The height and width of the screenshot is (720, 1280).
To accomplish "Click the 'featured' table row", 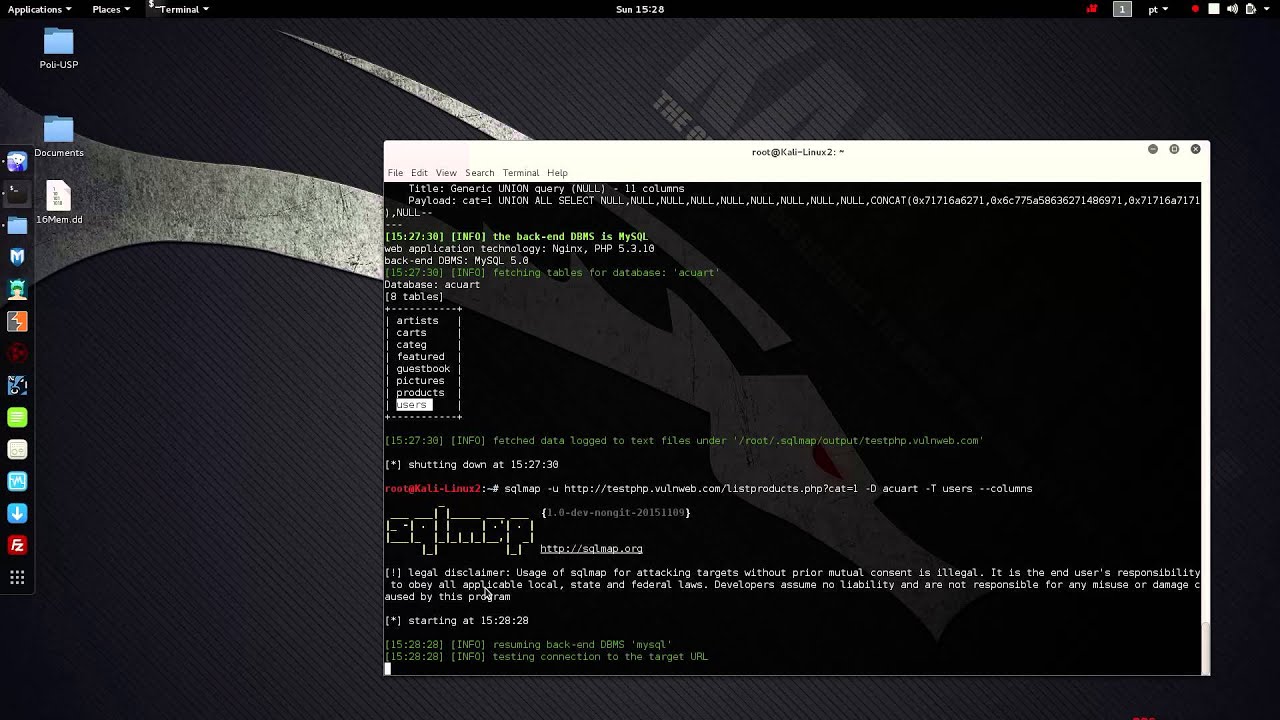I will pos(420,357).
